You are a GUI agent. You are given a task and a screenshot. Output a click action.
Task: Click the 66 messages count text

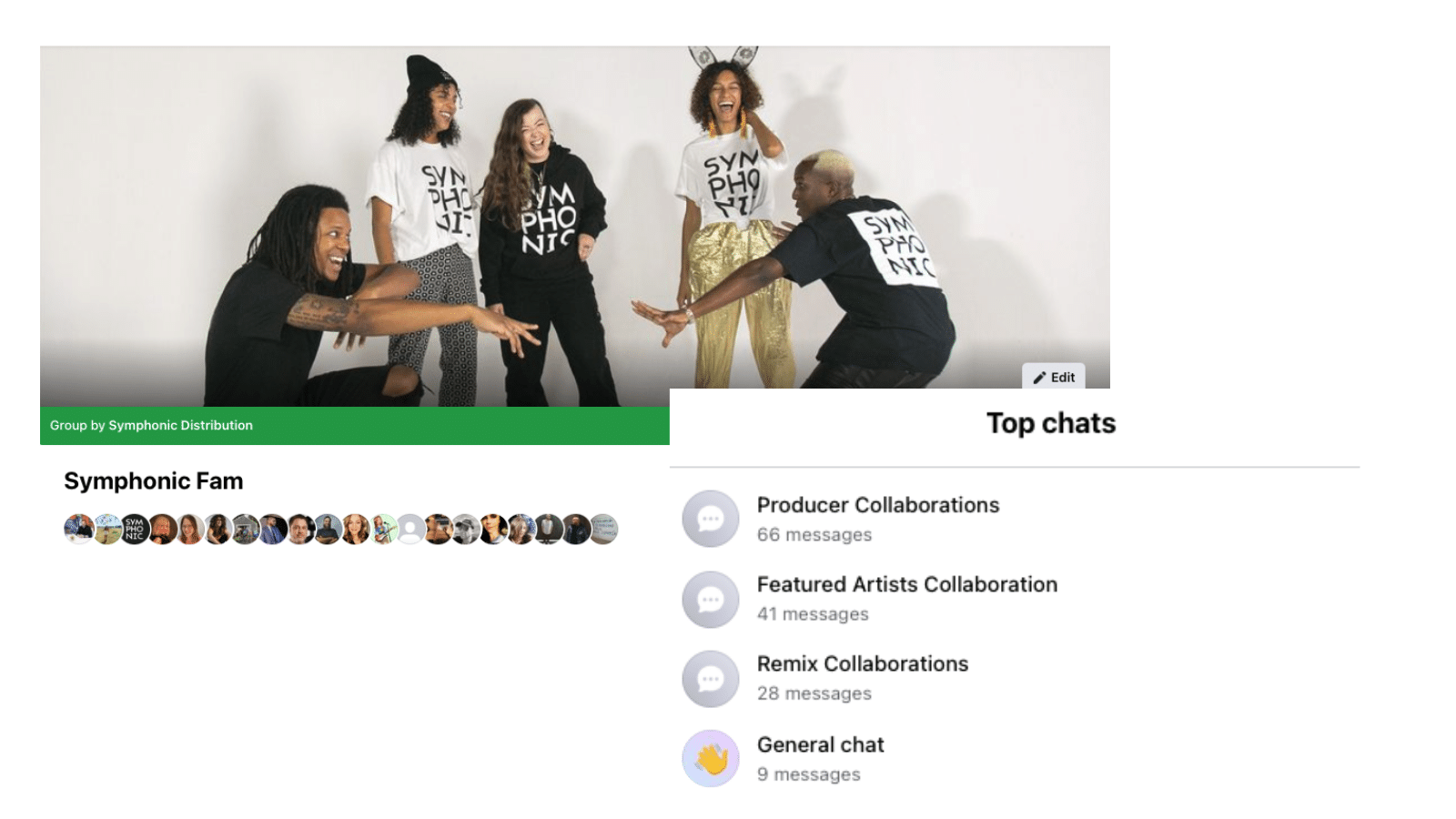tap(814, 535)
